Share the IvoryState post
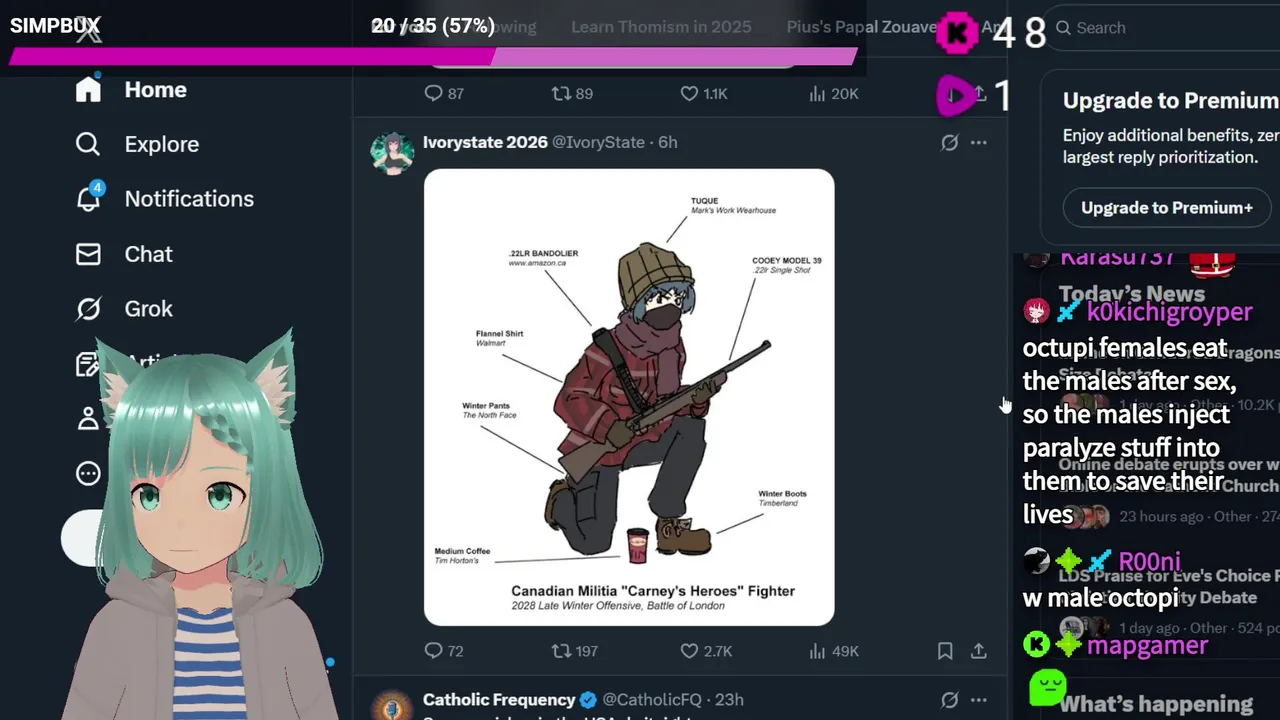The height and width of the screenshot is (720, 1280). (979, 651)
